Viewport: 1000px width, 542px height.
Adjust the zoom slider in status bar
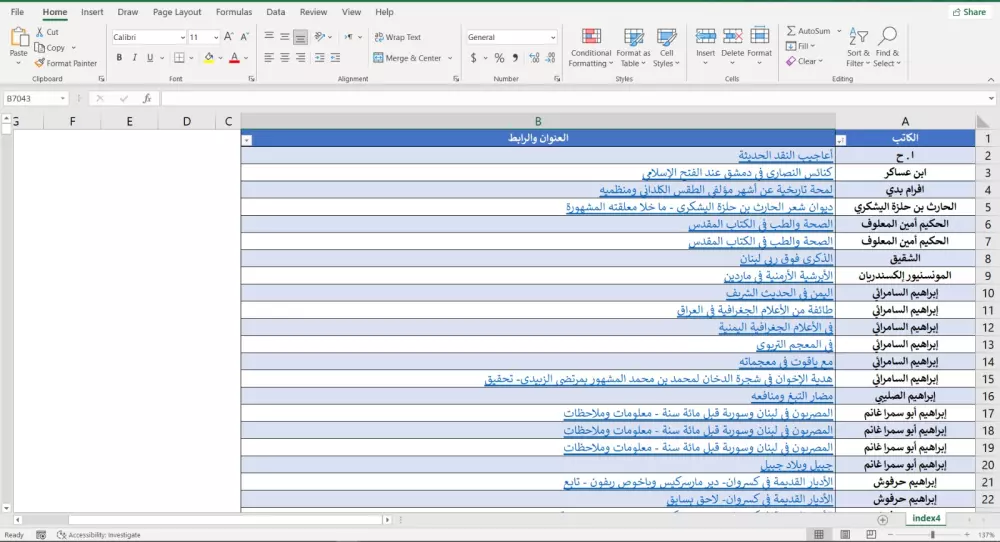coord(932,534)
